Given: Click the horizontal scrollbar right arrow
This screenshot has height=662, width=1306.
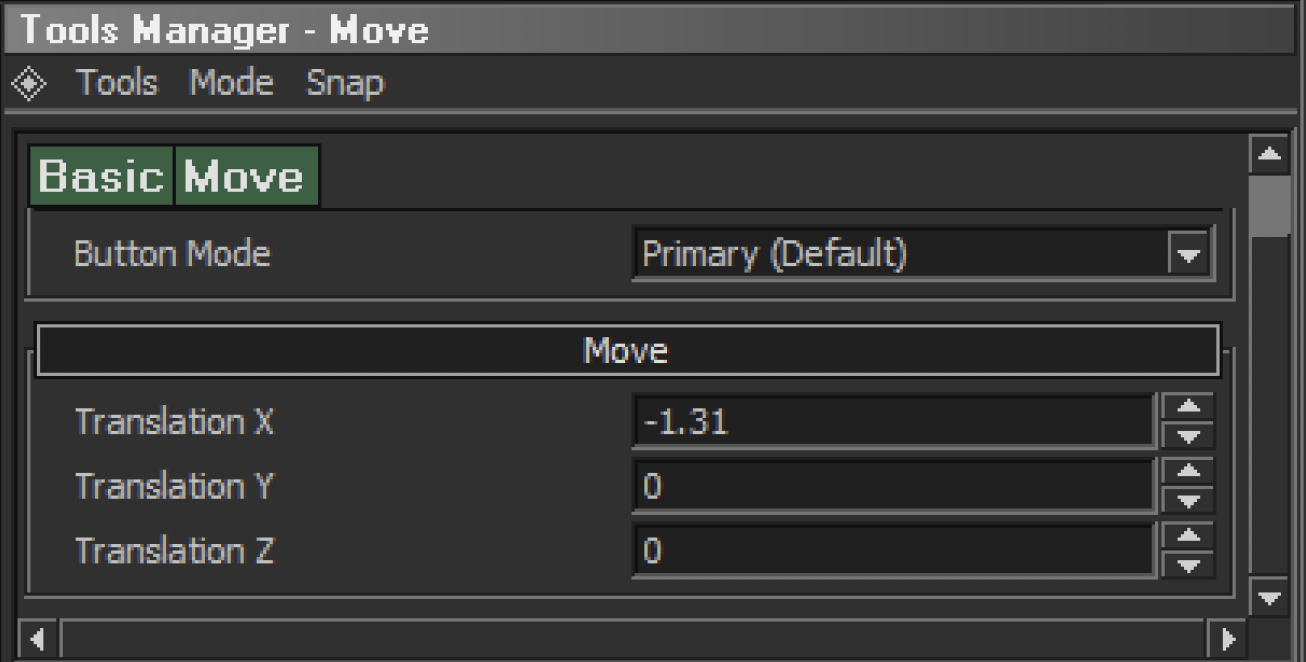Looking at the screenshot, I should point(1227,638).
